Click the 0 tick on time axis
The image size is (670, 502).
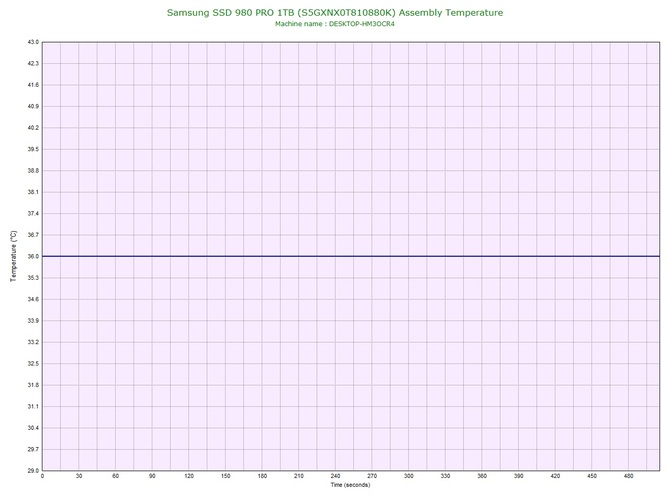(x=42, y=476)
